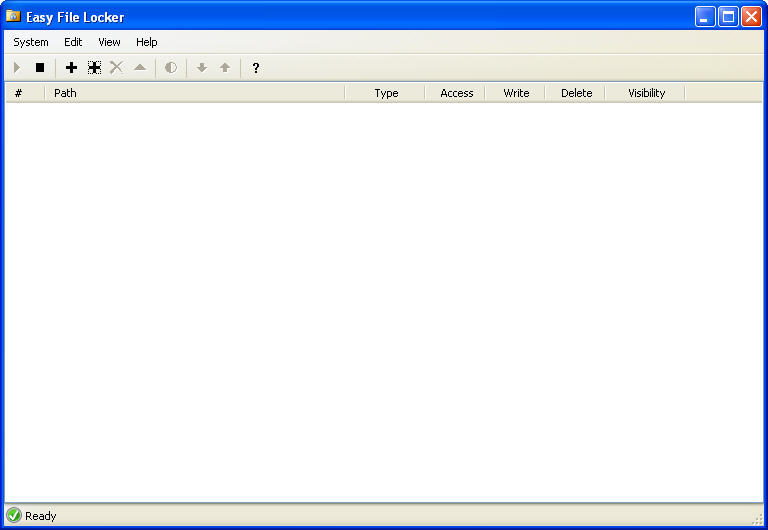Click the Move Up arrow icon
Screen dimensions: 768x530
pos(225,68)
